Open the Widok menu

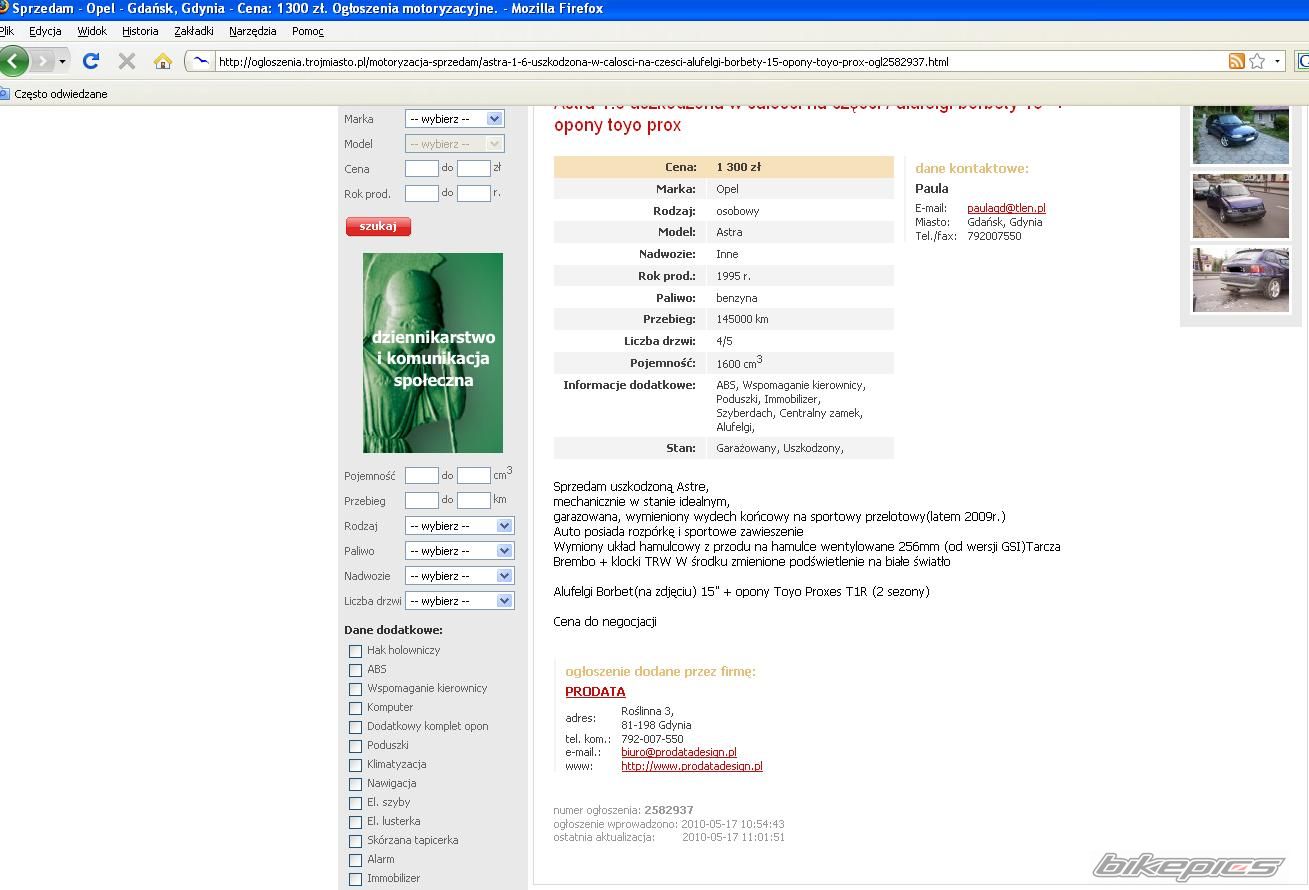[x=92, y=31]
